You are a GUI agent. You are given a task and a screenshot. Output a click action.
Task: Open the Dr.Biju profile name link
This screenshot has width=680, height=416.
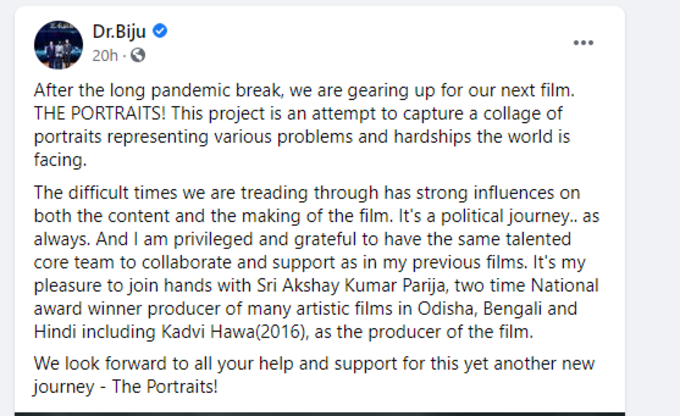coord(119,31)
